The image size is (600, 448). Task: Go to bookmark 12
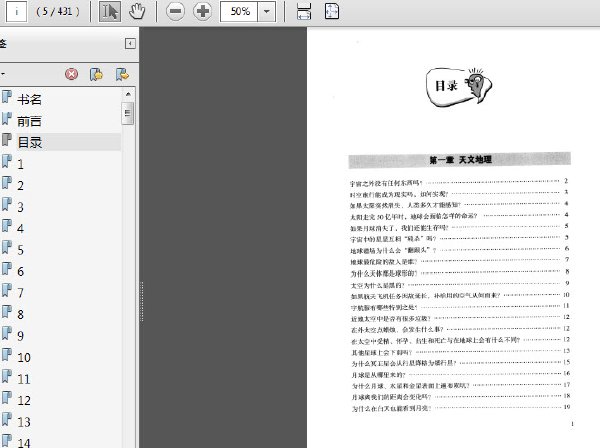coord(24,401)
